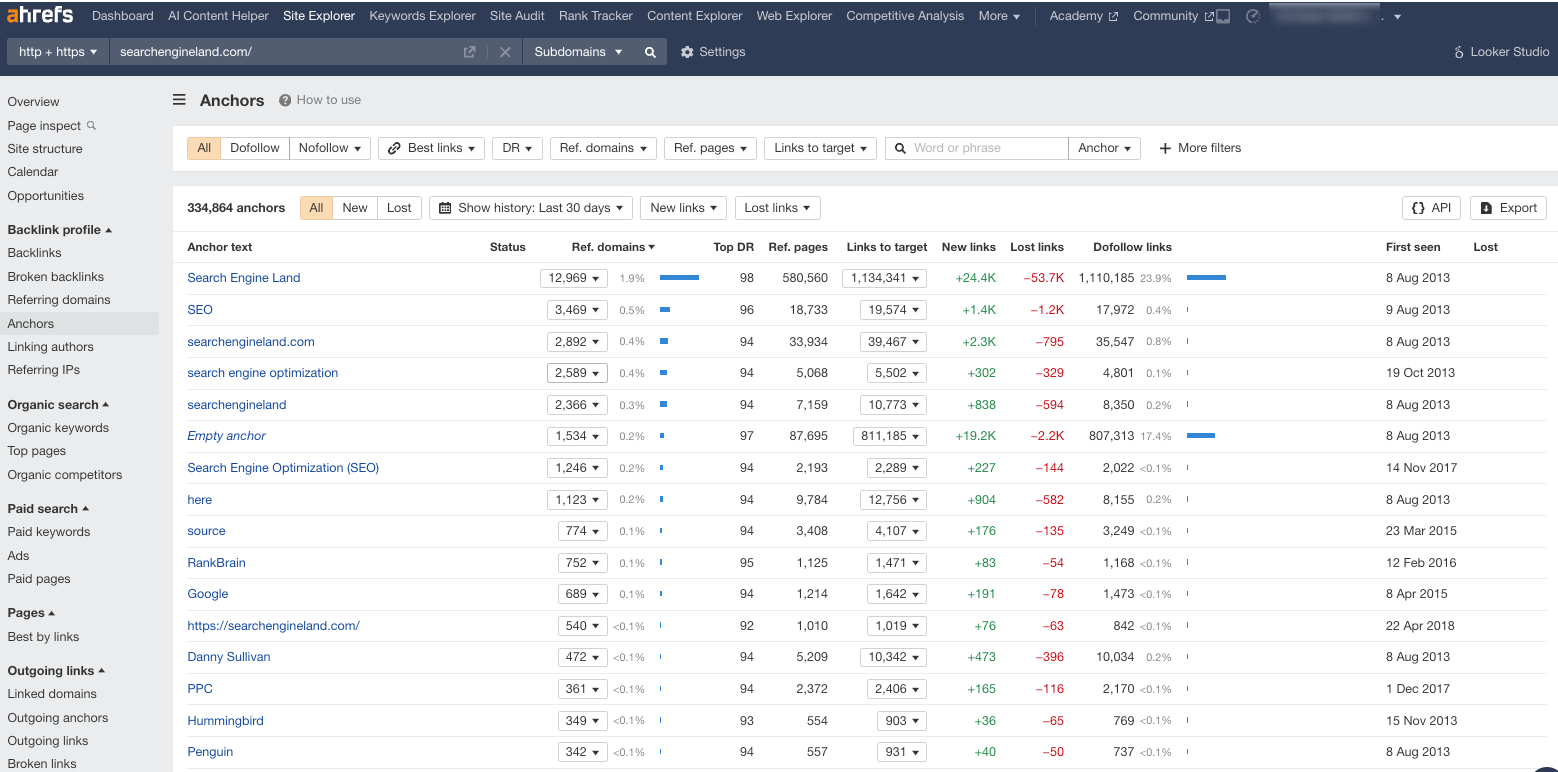Click the open URL in new tab icon
The width and height of the screenshot is (1558, 772).
point(469,52)
